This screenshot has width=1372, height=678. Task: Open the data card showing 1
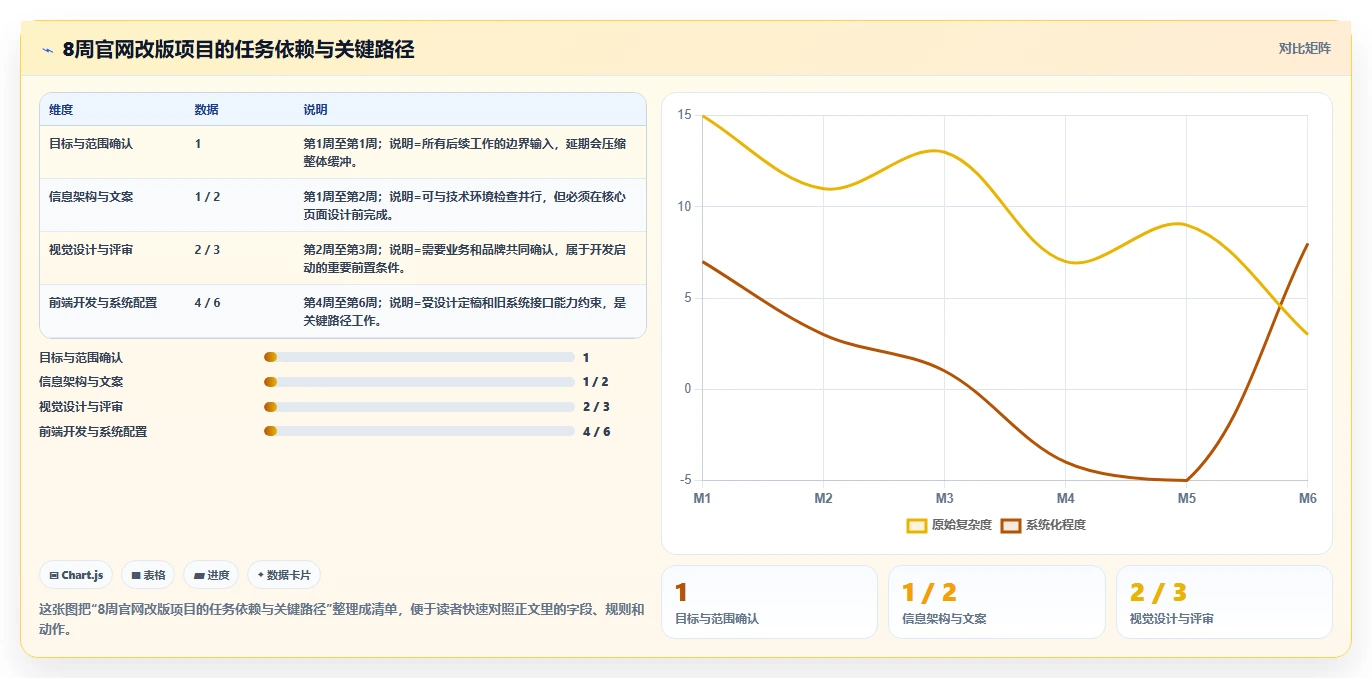(769, 602)
